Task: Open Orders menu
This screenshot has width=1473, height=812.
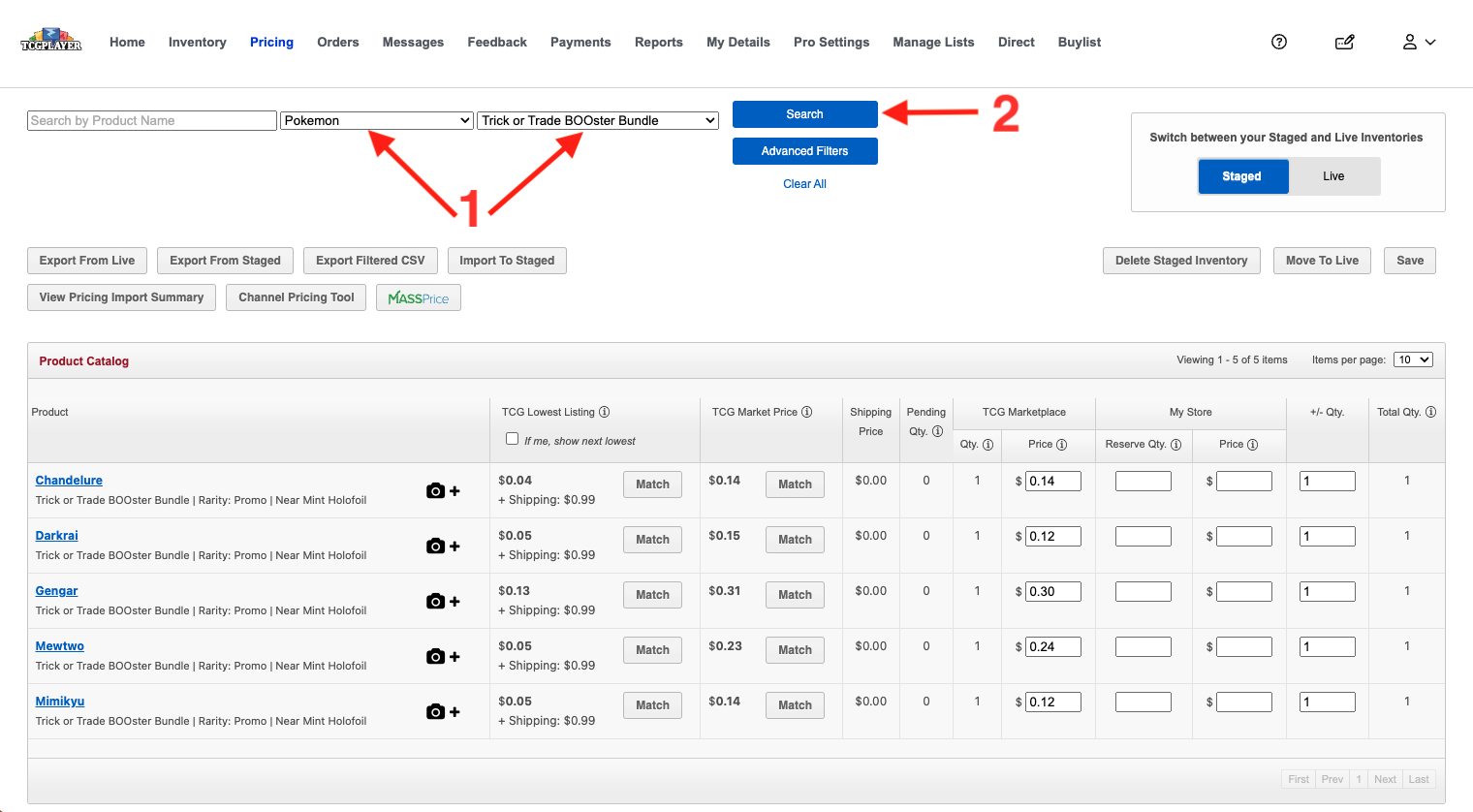Action: pyautogui.click(x=338, y=42)
